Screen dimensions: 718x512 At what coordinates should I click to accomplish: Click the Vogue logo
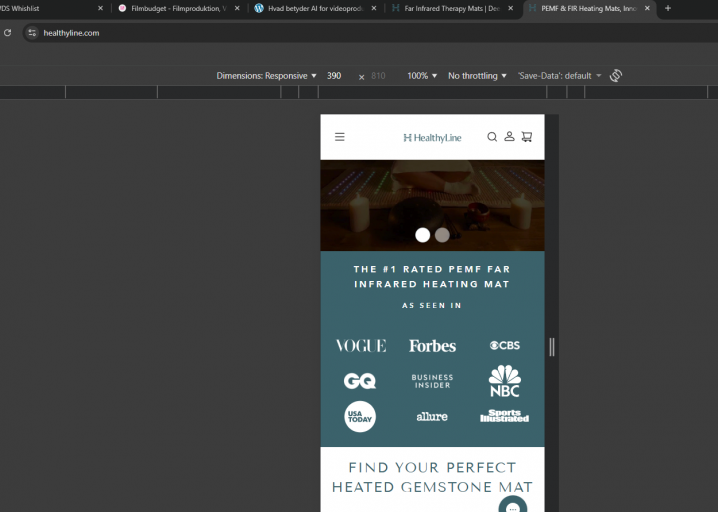coord(361,346)
